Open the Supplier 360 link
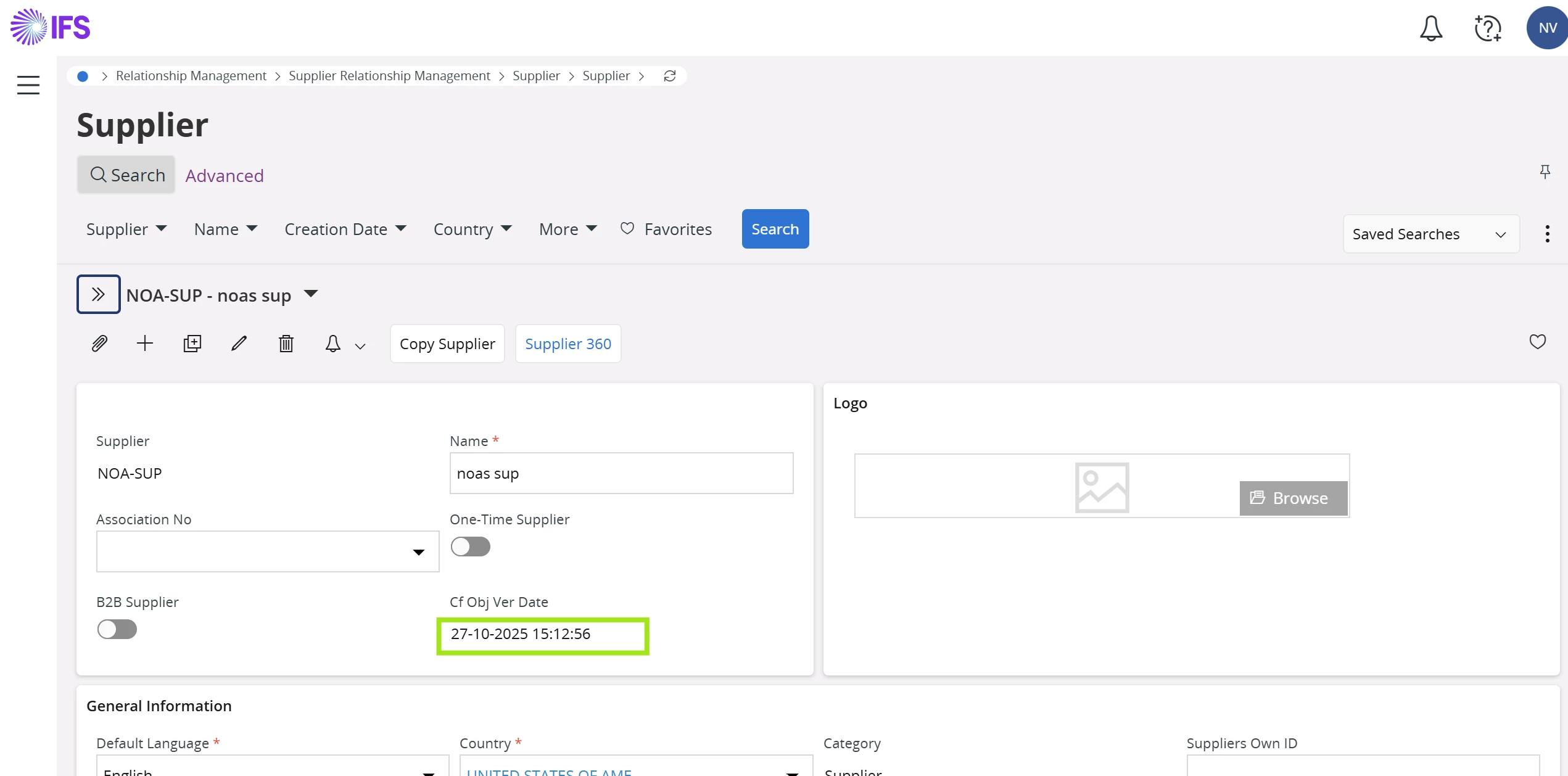Viewport: 1568px width, 776px height. [567, 344]
